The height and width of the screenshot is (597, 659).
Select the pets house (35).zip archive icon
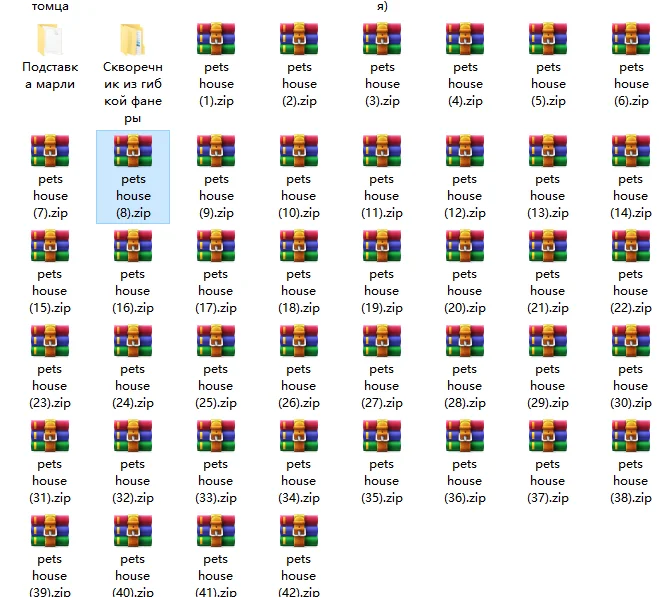click(382, 436)
